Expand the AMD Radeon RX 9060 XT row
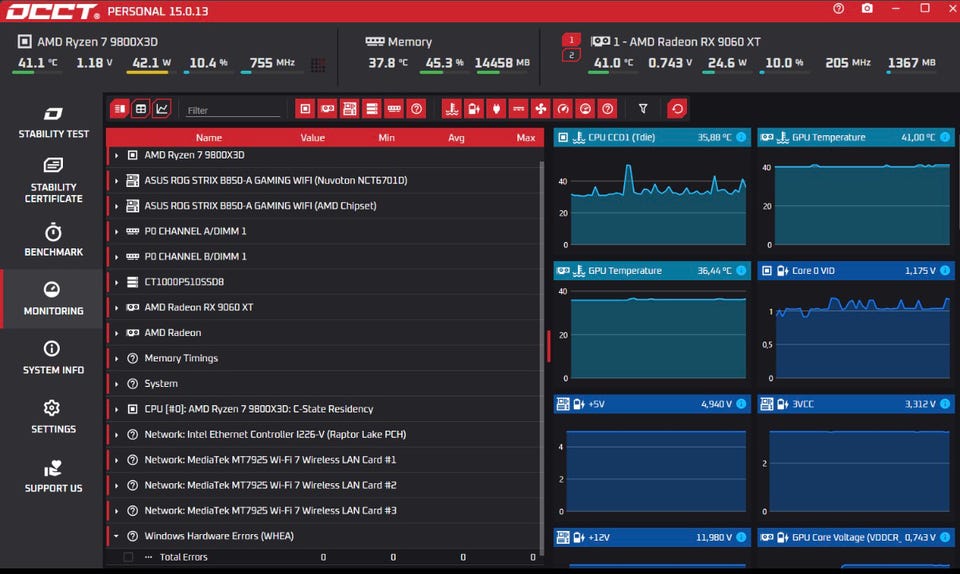Screen dimensions: 960x574 tap(116, 308)
